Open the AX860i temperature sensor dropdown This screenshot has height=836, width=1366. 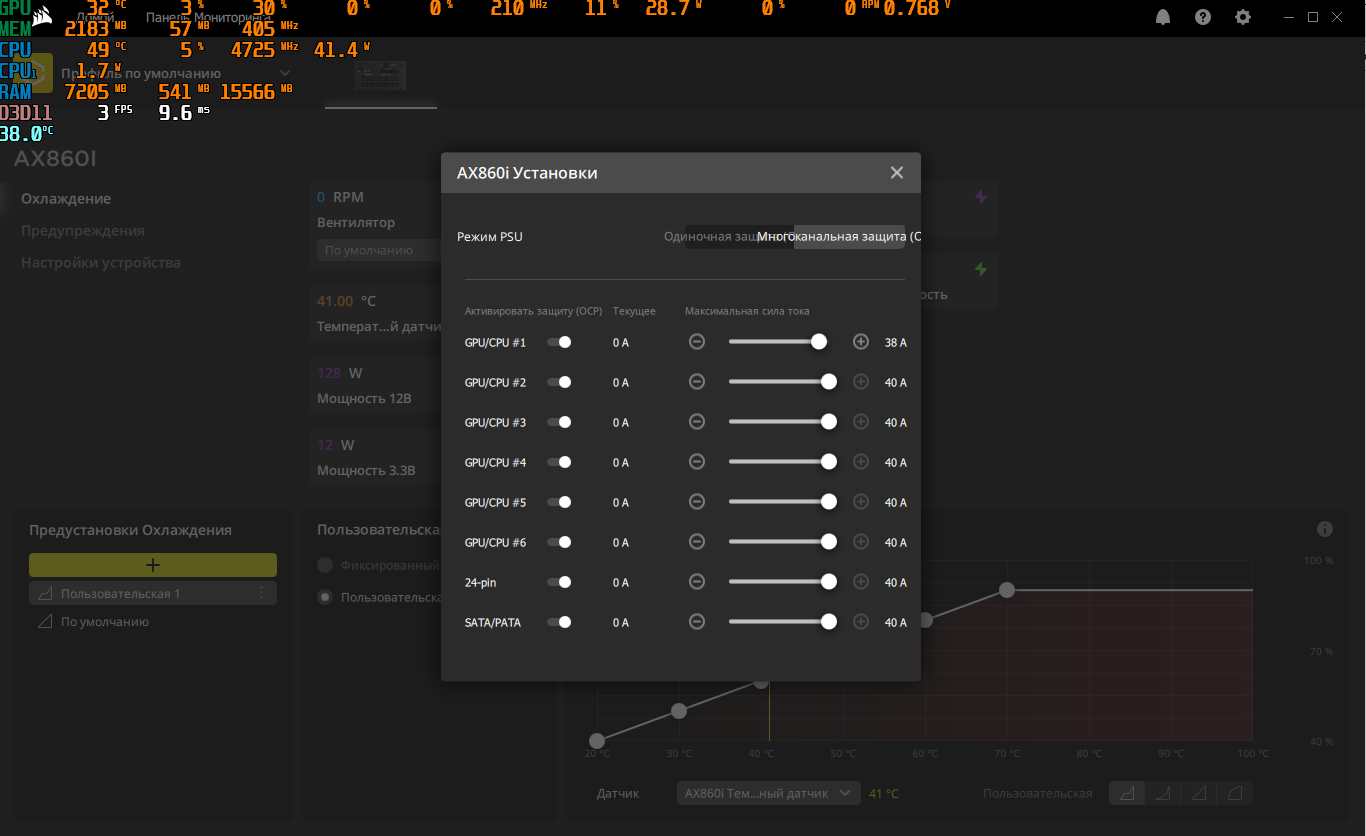coord(768,793)
